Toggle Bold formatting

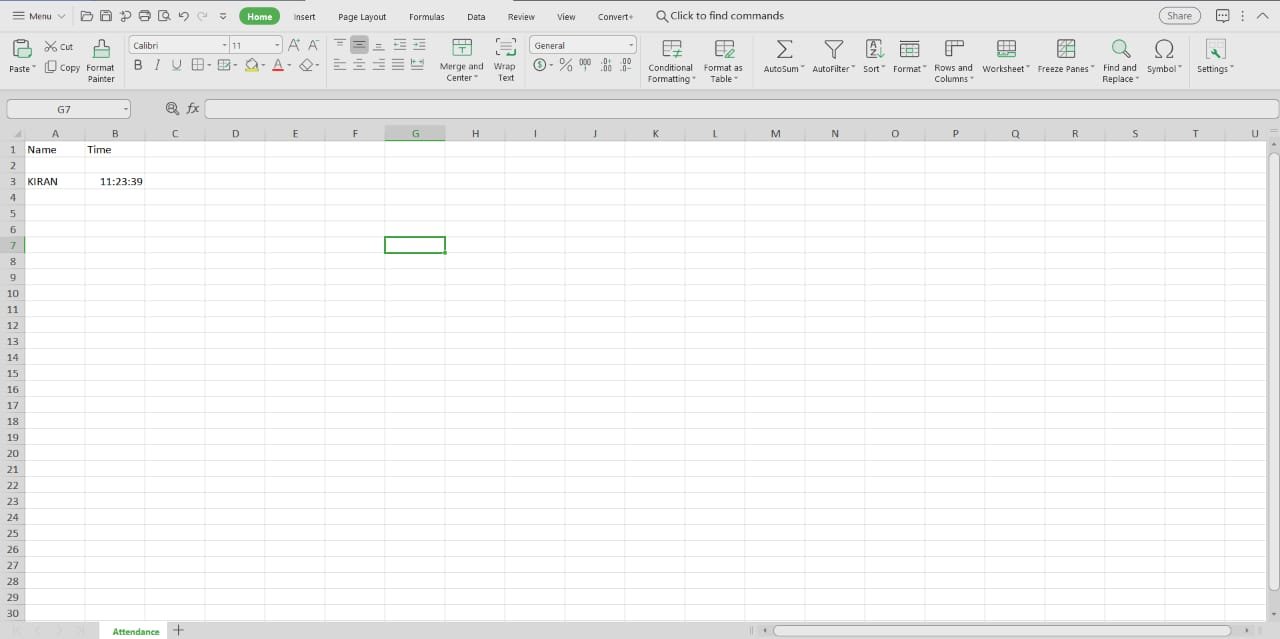tap(138, 65)
